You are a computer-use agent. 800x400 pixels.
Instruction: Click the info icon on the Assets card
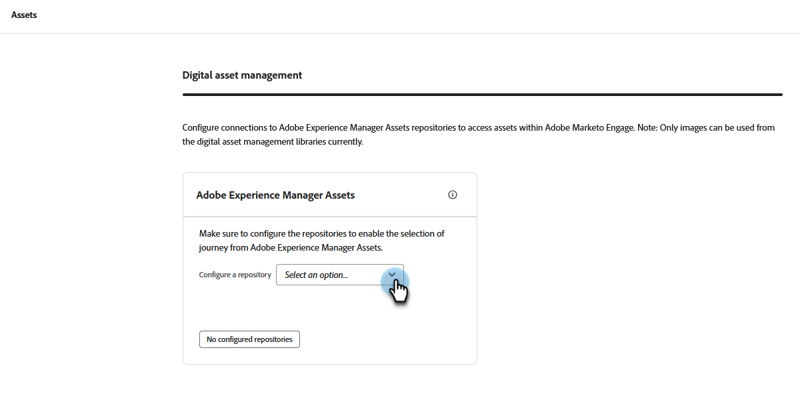point(452,195)
